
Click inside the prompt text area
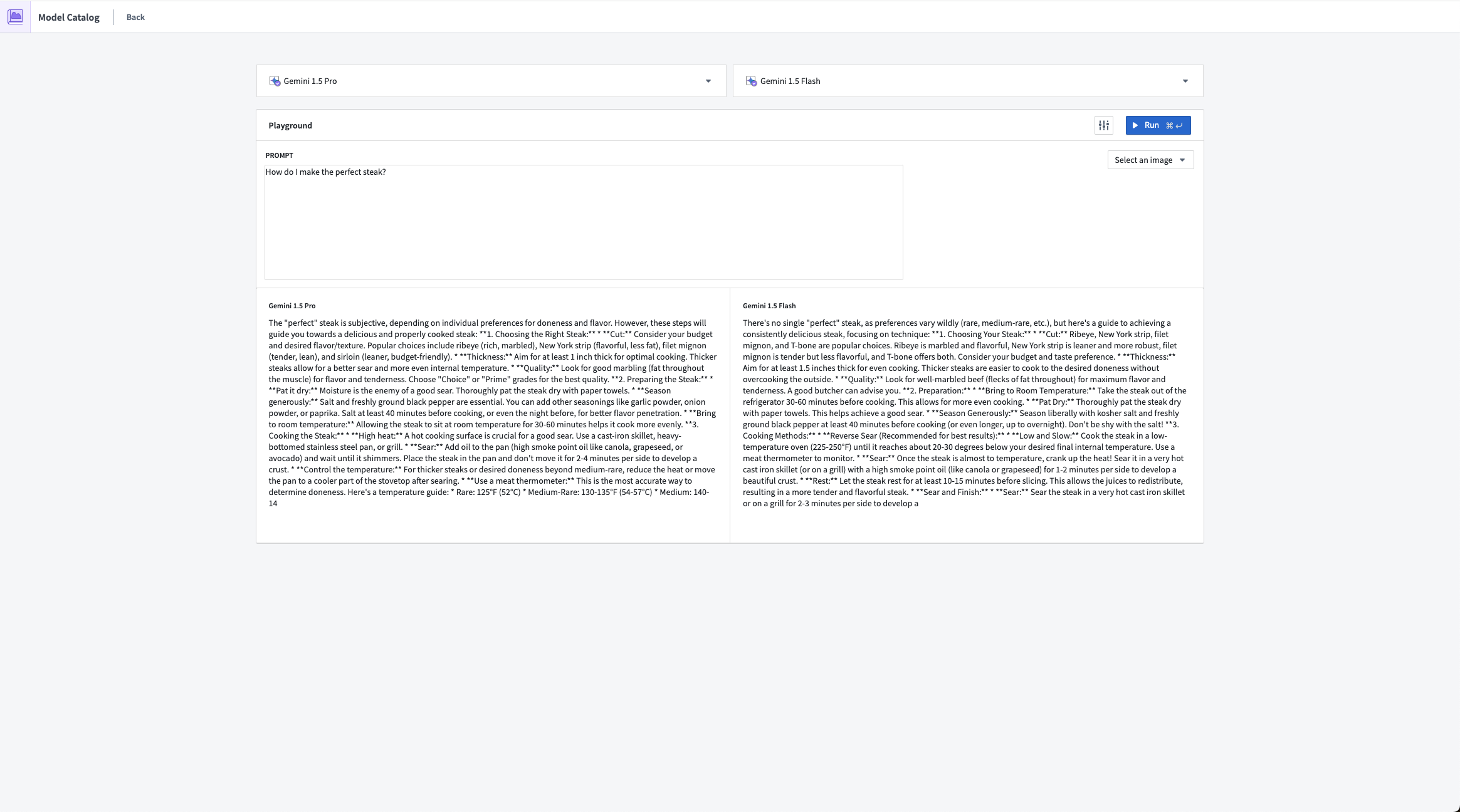[x=584, y=222]
